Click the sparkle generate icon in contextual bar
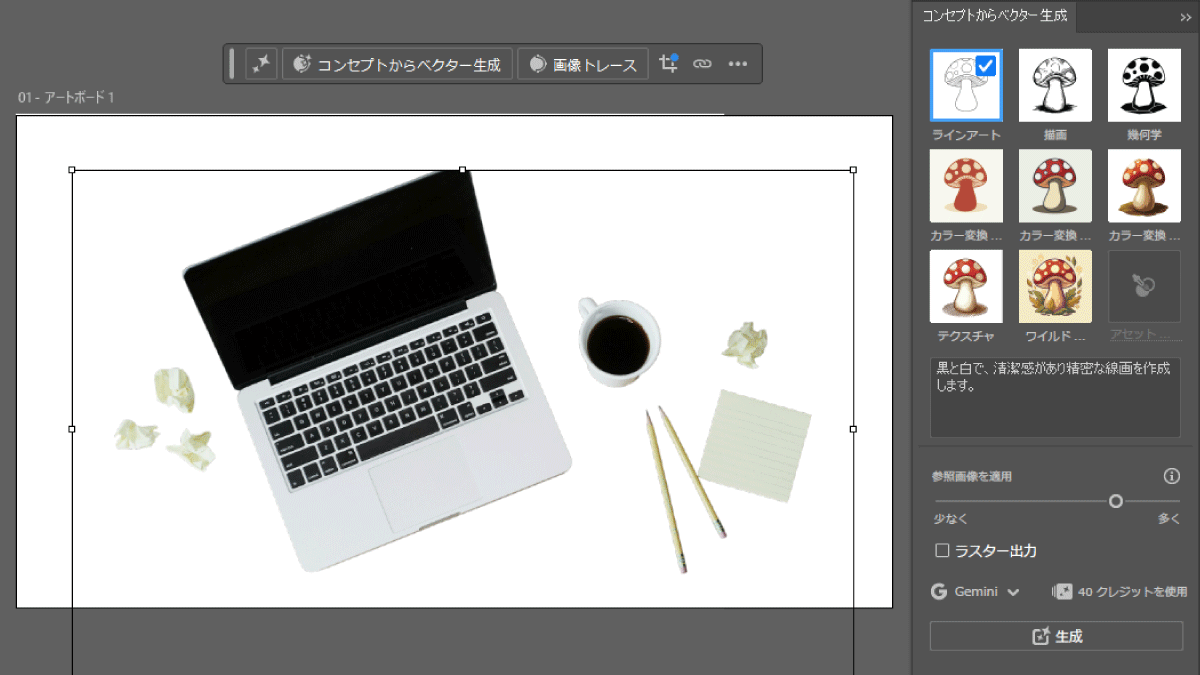The height and width of the screenshot is (675, 1200). pos(261,64)
